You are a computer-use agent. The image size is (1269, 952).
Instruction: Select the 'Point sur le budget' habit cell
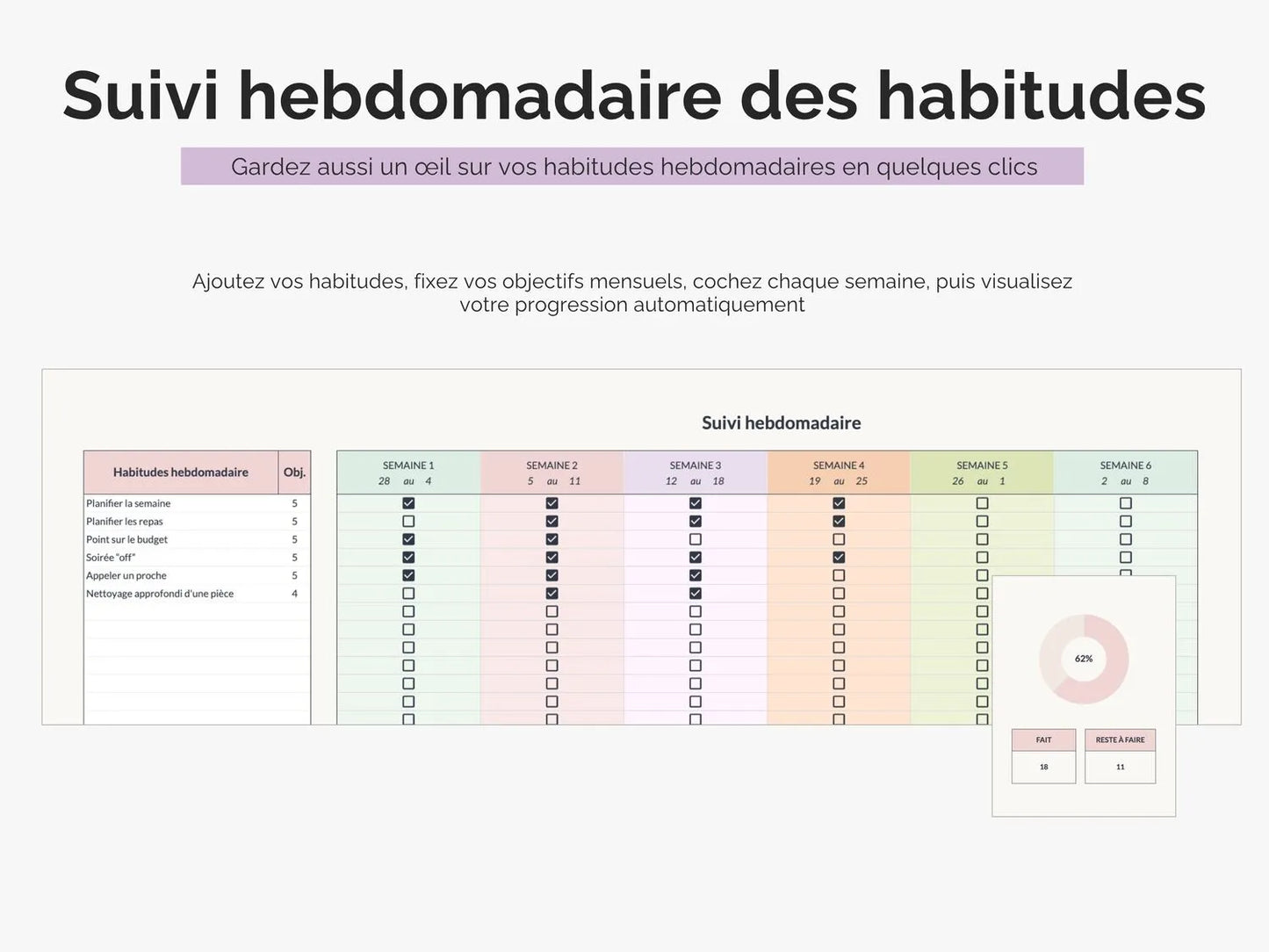click(181, 539)
